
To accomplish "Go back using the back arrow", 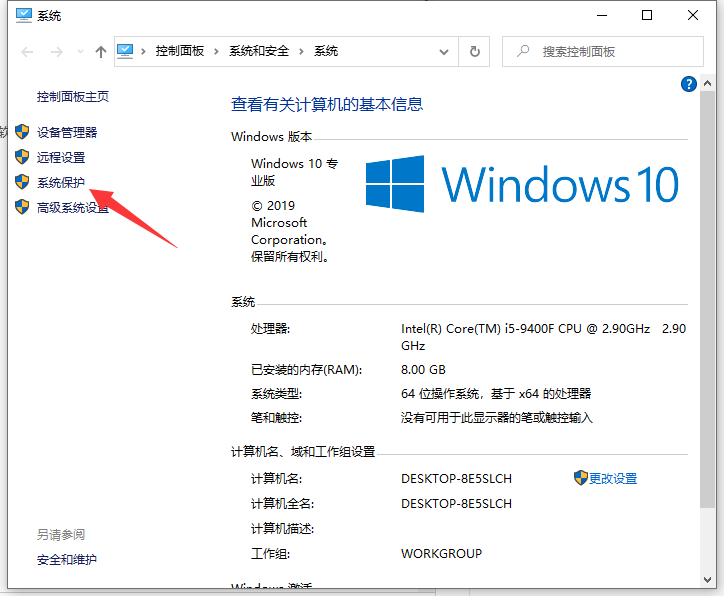I will pyautogui.click(x=27, y=51).
